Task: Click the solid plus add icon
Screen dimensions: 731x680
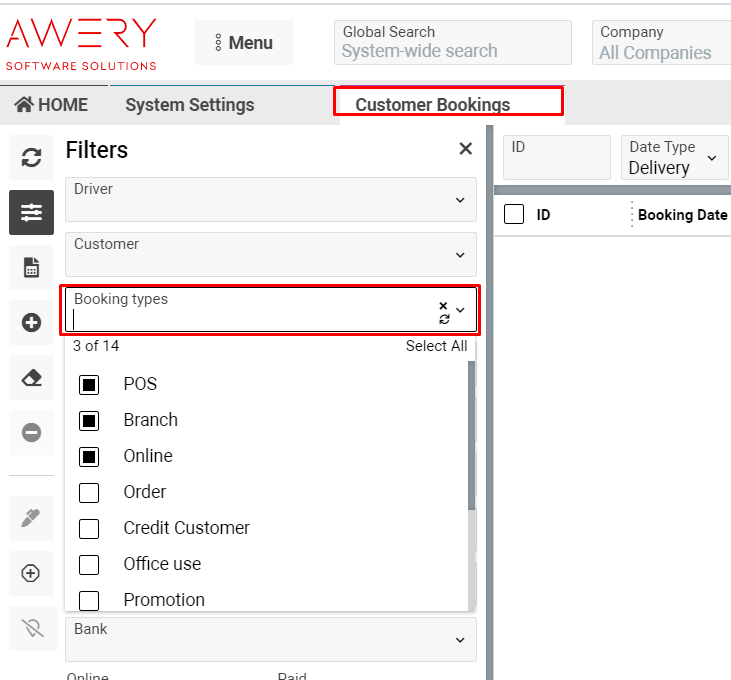Action: [31, 322]
